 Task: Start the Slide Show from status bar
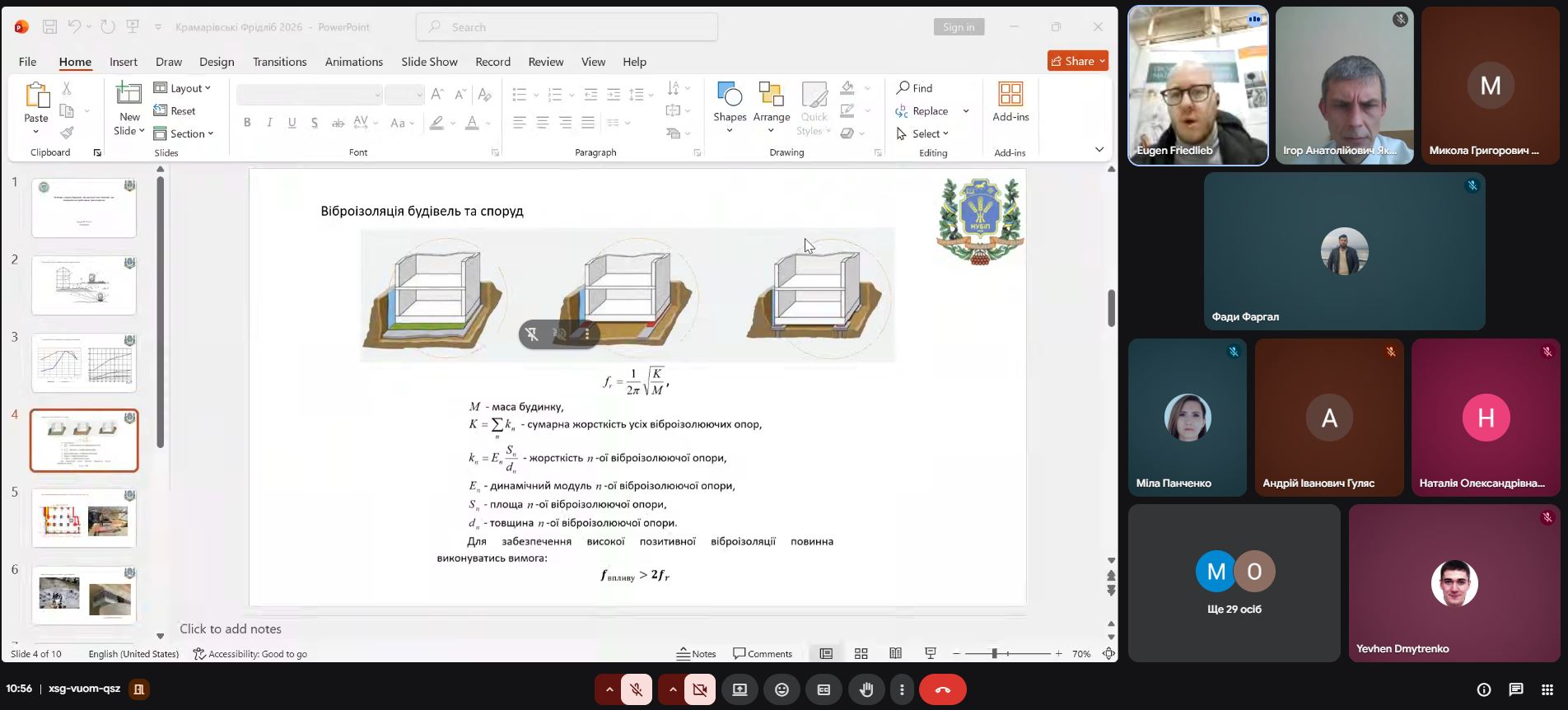pos(931,654)
